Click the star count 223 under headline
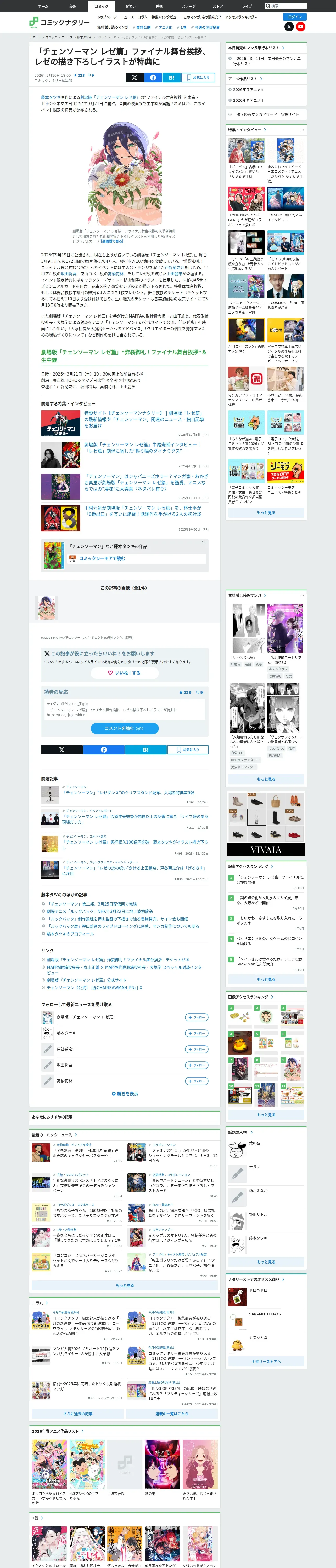Viewport: 336px width, 1568px height. coord(79,76)
